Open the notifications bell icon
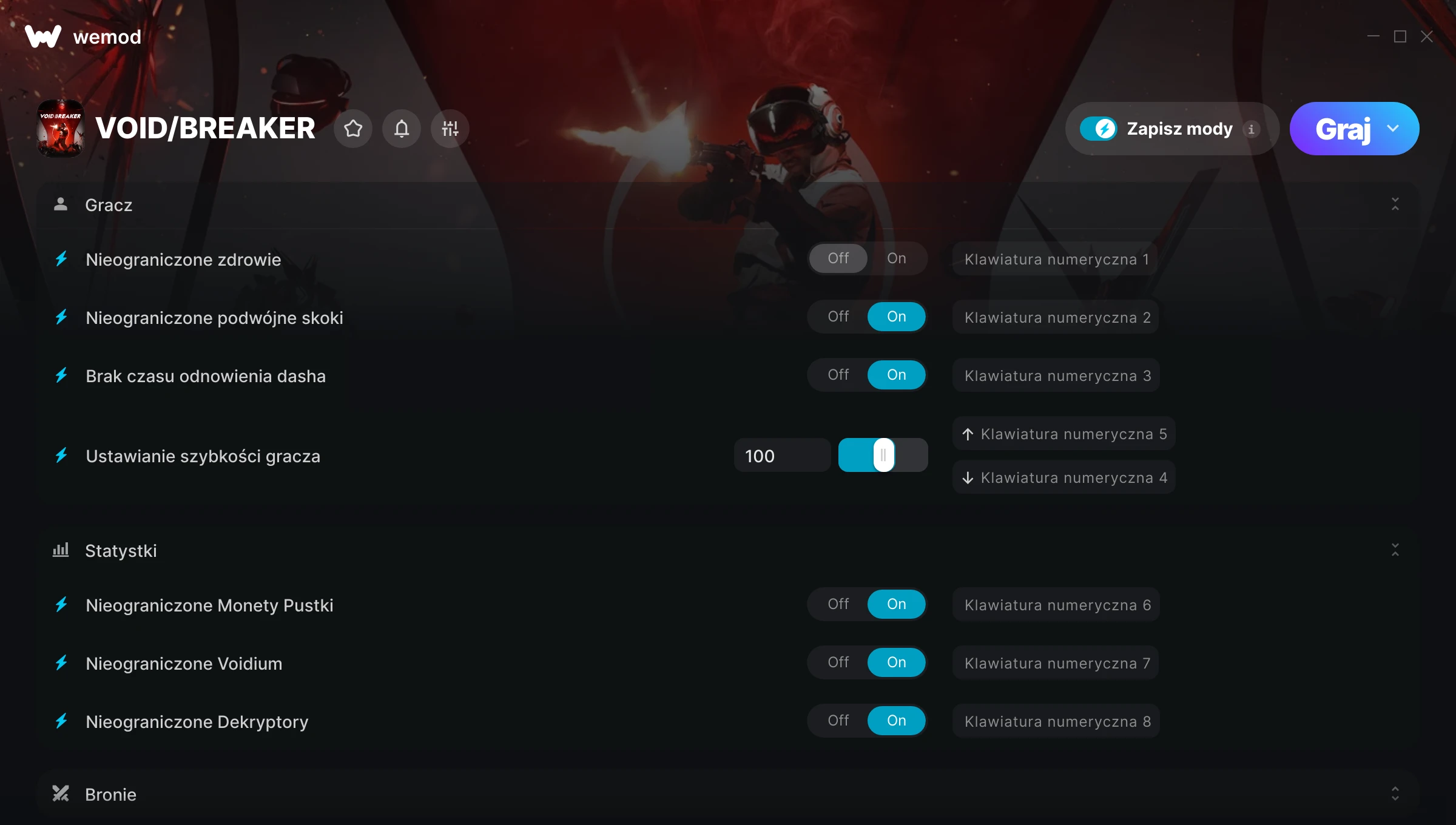1456x825 pixels. [402, 129]
